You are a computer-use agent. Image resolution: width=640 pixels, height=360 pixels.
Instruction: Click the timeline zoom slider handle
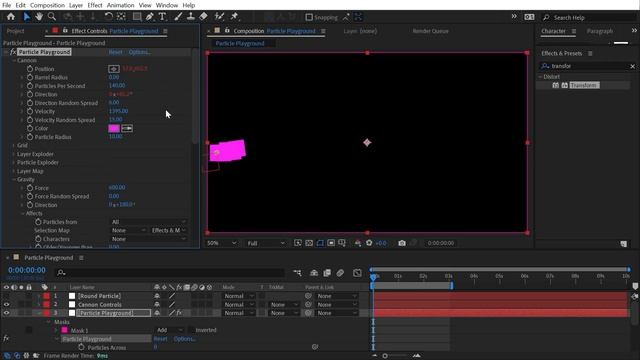click(385, 356)
